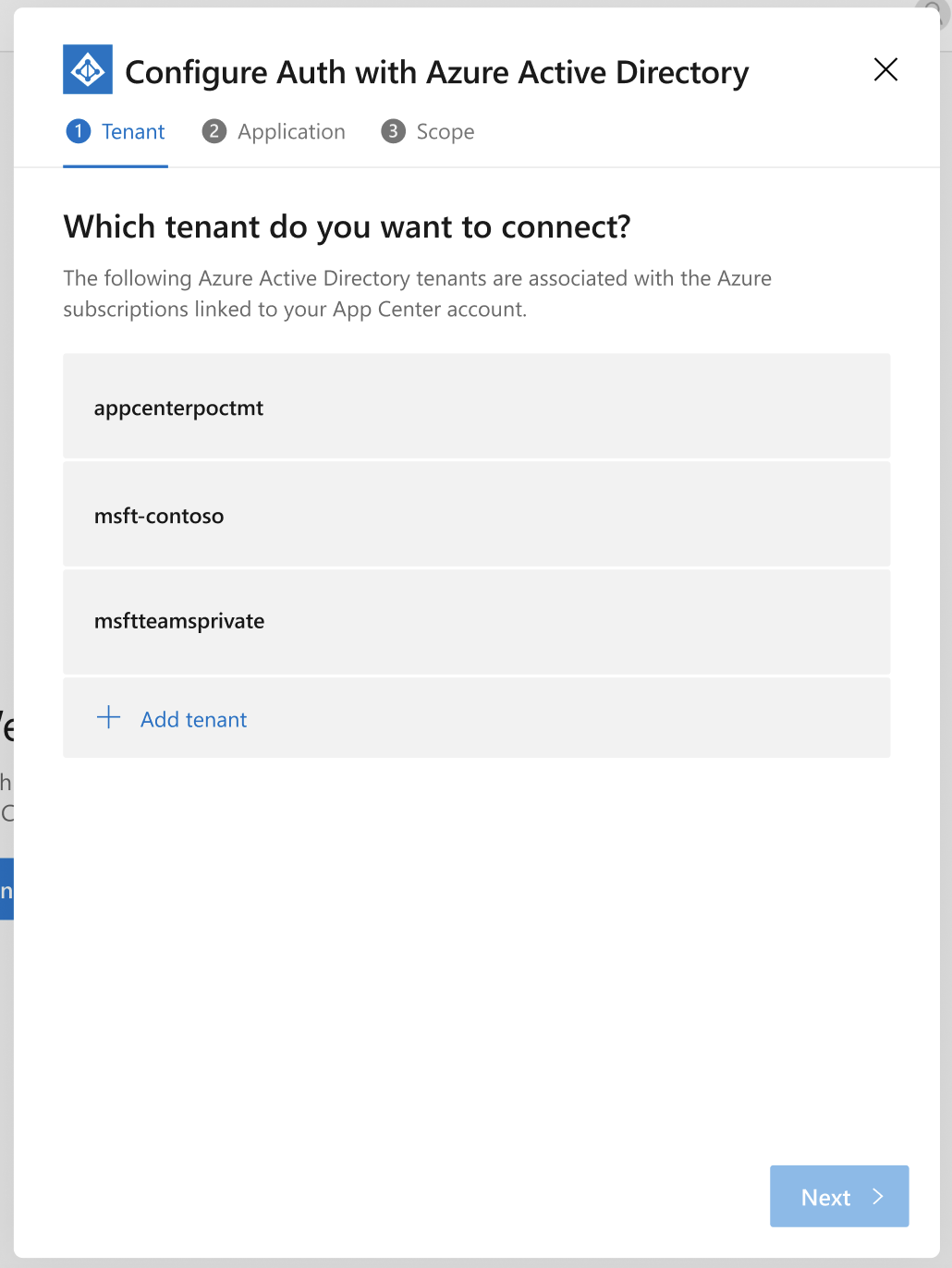
Task: Select the appcenterpoctmt tenant
Action: tap(476, 407)
